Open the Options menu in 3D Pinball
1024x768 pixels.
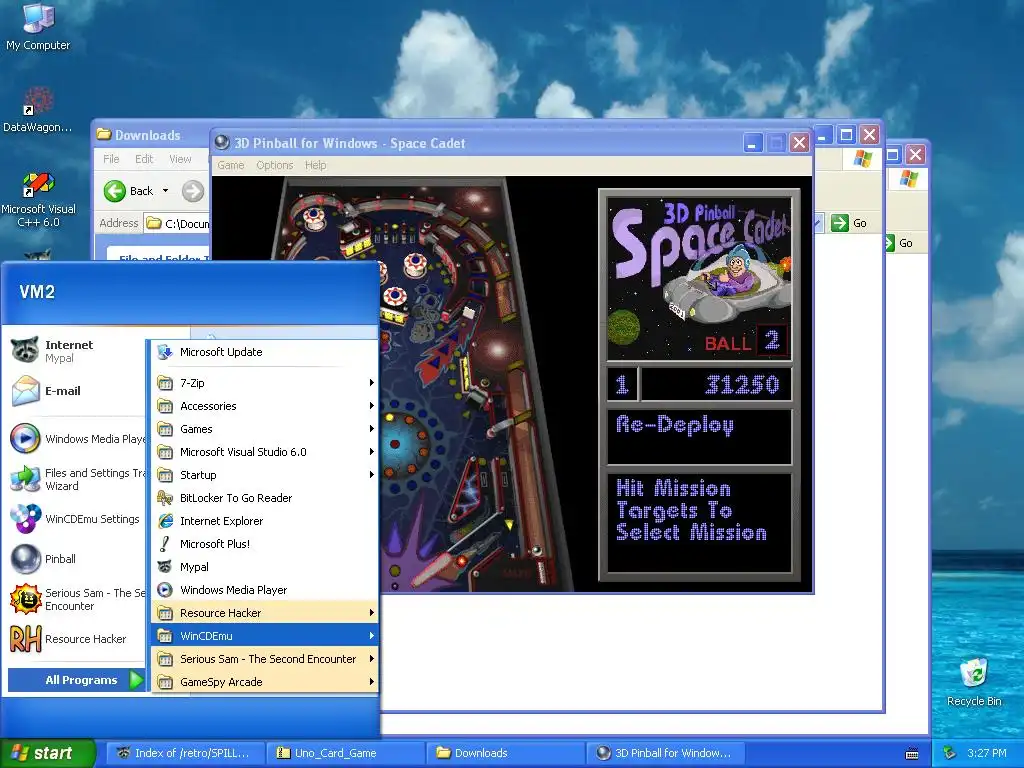274,165
